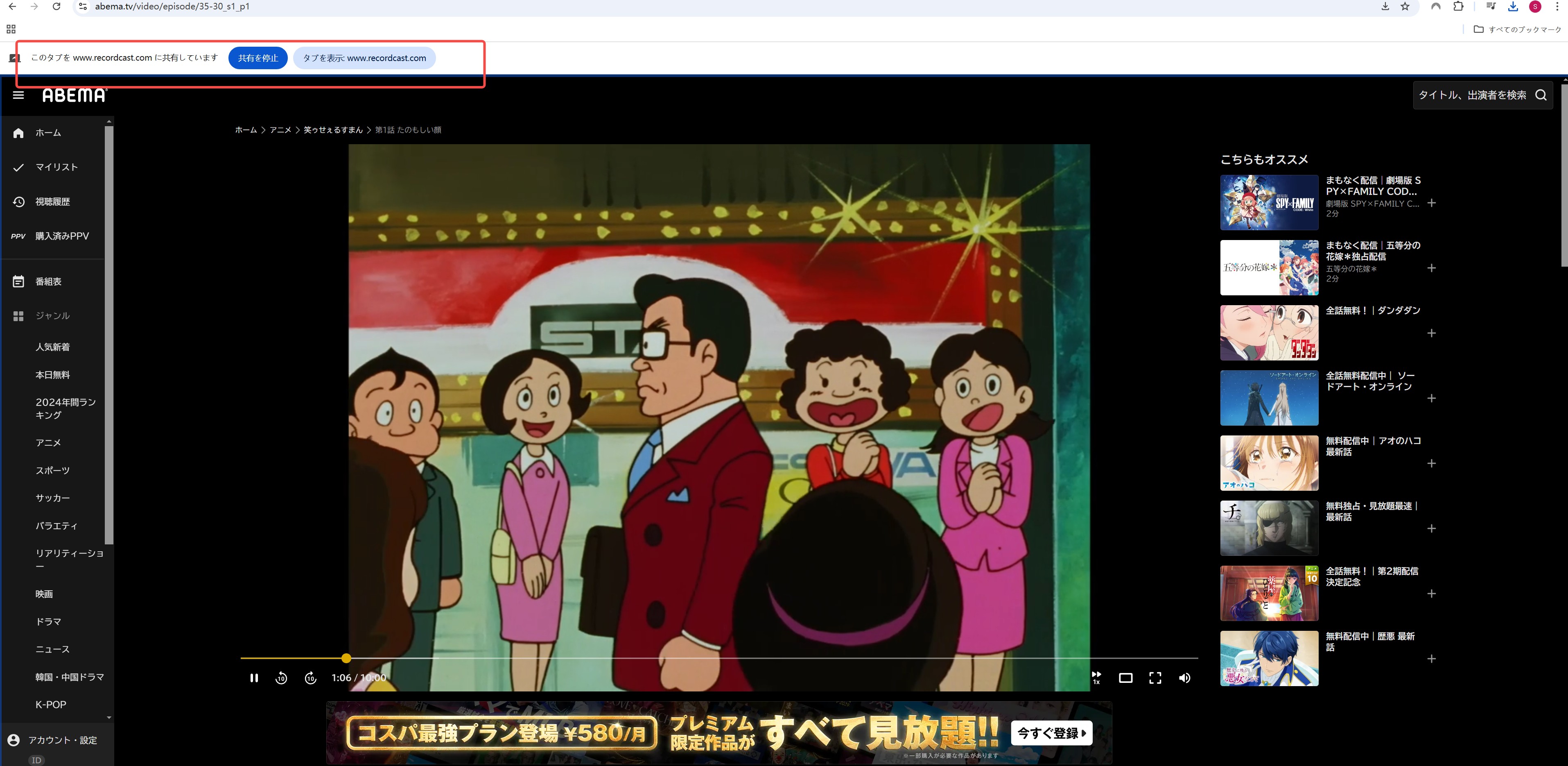Click ホーム in breadcrumb
Image resolution: width=1568 pixels, height=766 pixels.
[x=246, y=130]
